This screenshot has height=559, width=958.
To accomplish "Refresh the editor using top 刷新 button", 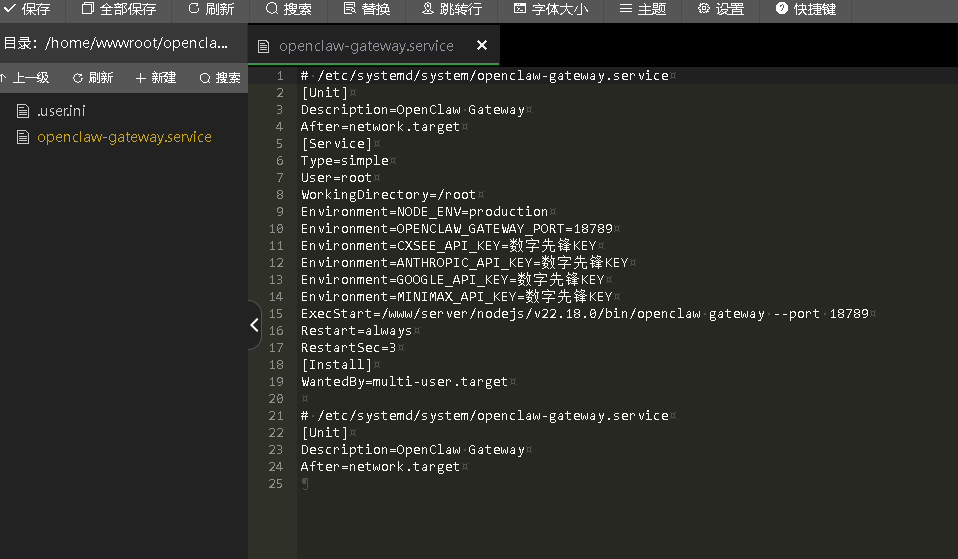I will tap(211, 10).
